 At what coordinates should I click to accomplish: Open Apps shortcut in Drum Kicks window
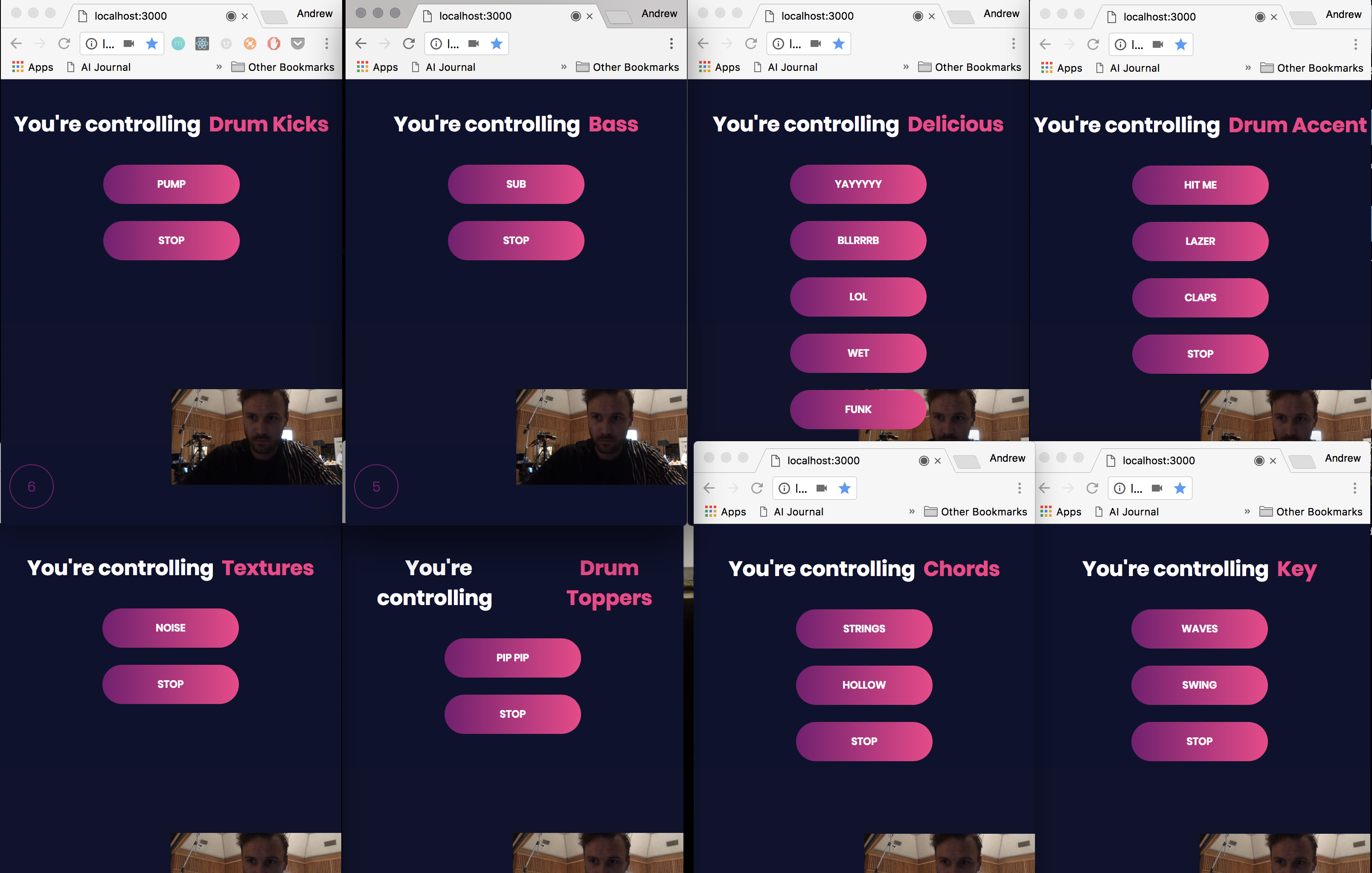coord(32,67)
